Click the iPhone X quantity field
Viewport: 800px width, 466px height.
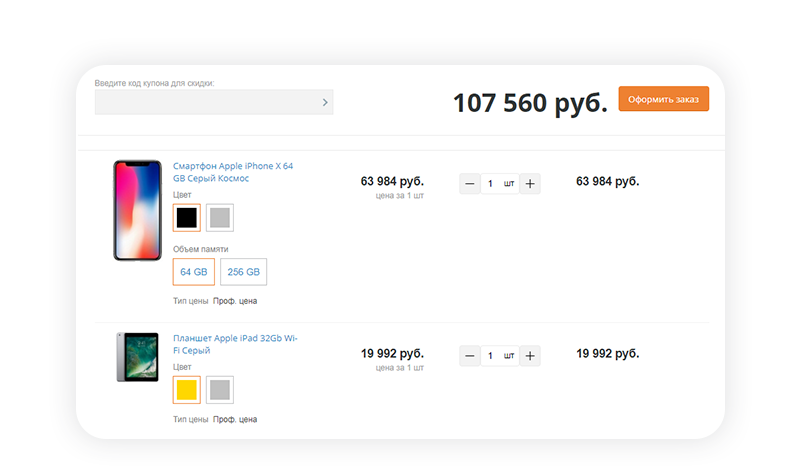coord(500,184)
